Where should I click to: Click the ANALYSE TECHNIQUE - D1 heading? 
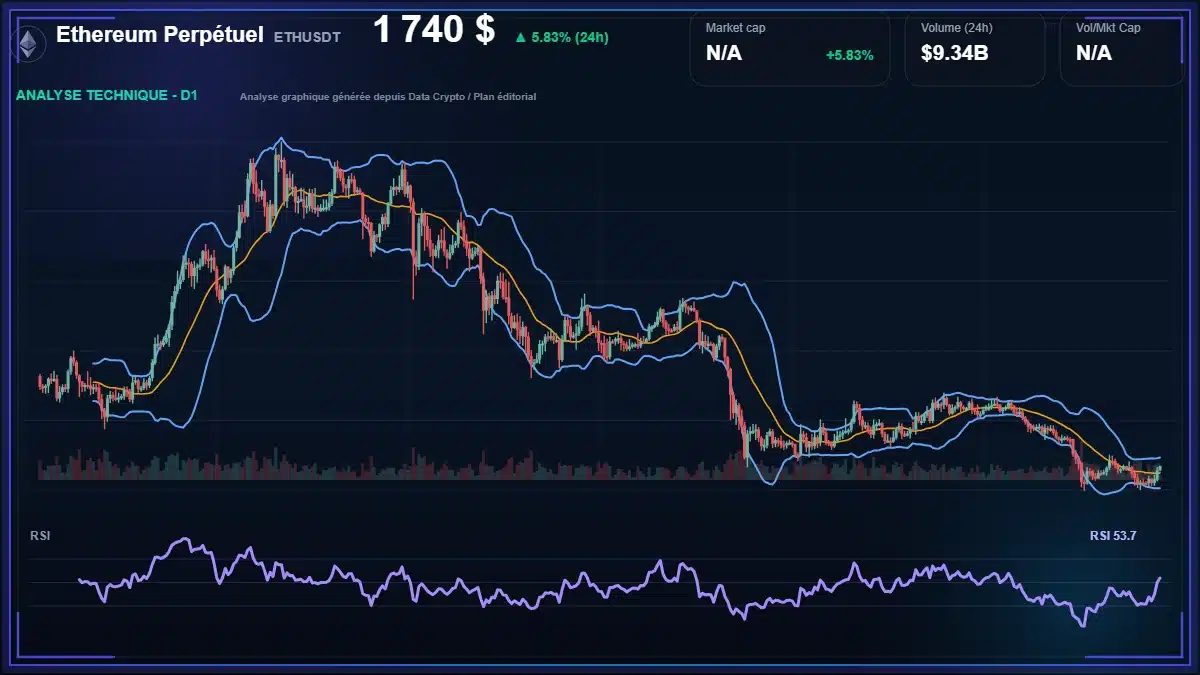108,96
